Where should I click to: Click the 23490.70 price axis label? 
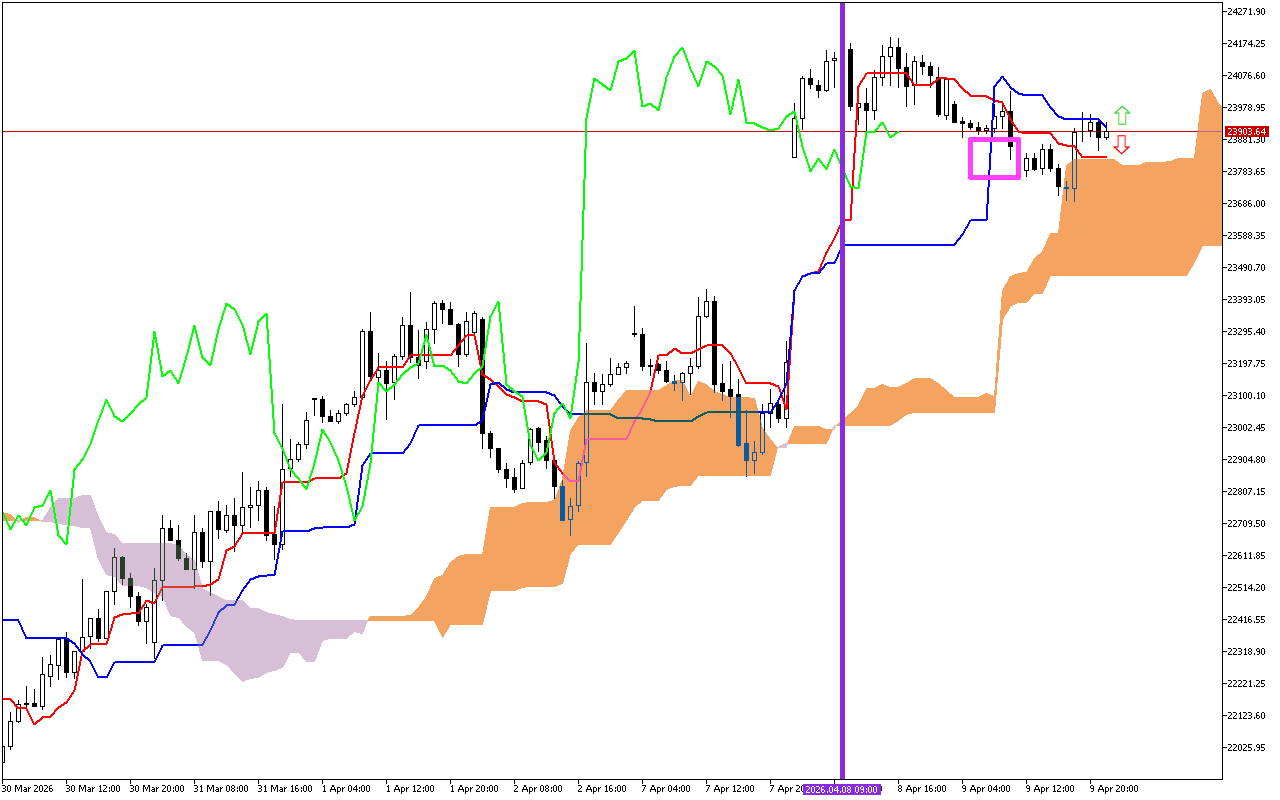tap(1247, 268)
